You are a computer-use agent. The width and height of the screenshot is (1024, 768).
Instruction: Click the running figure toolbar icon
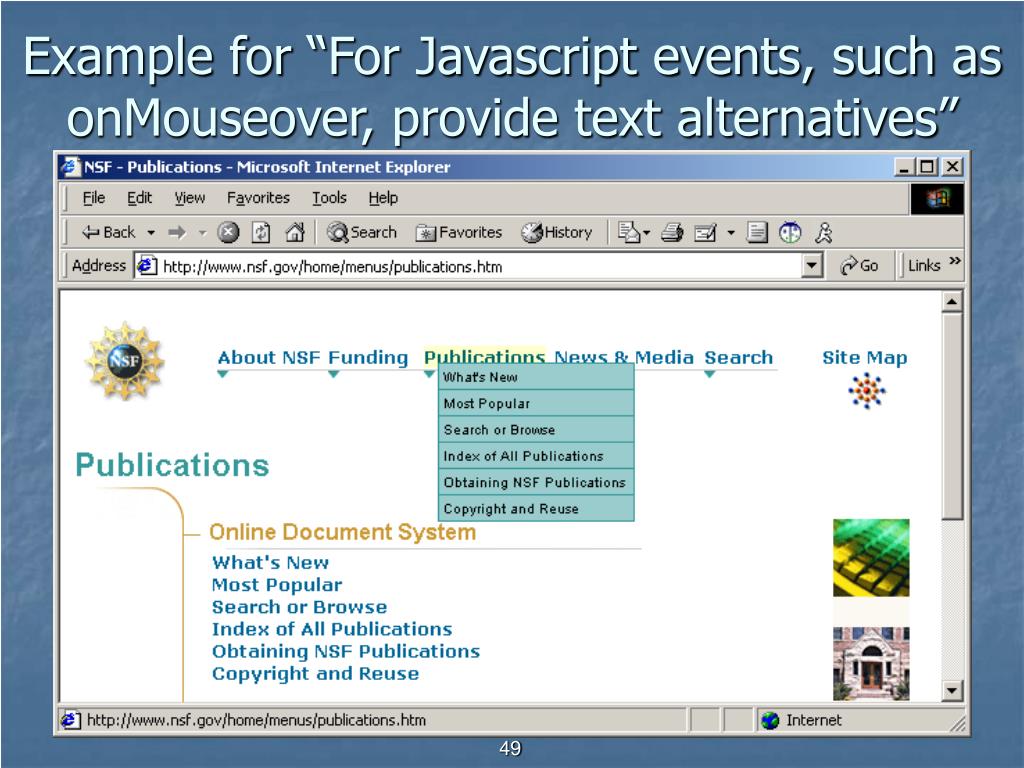[824, 232]
